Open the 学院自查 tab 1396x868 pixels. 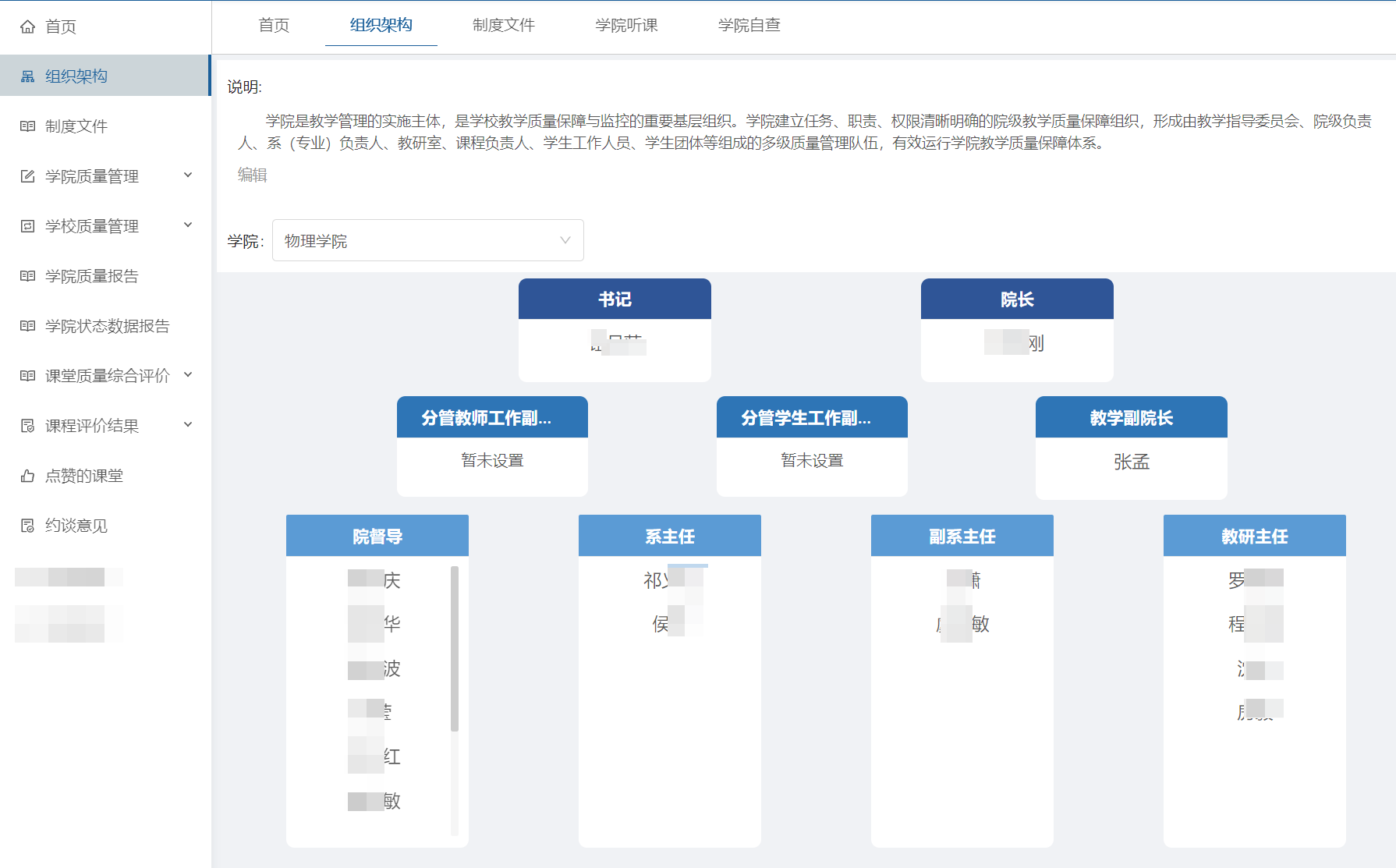pos(749,25)
